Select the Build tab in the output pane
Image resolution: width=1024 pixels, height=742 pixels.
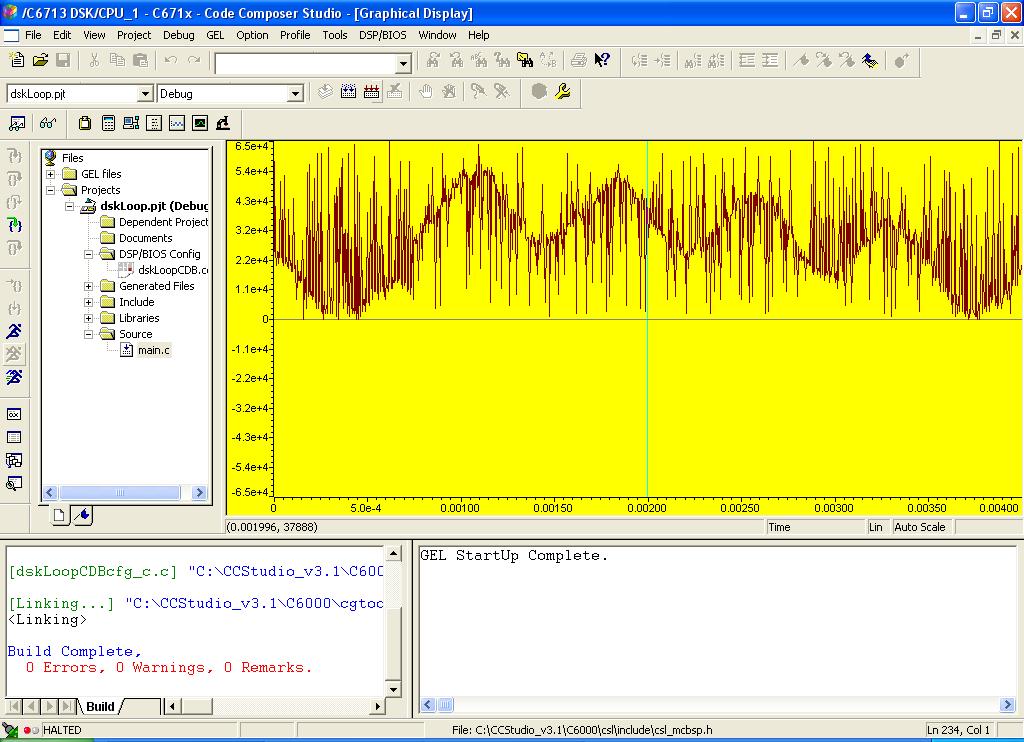(x=99, y=706)
